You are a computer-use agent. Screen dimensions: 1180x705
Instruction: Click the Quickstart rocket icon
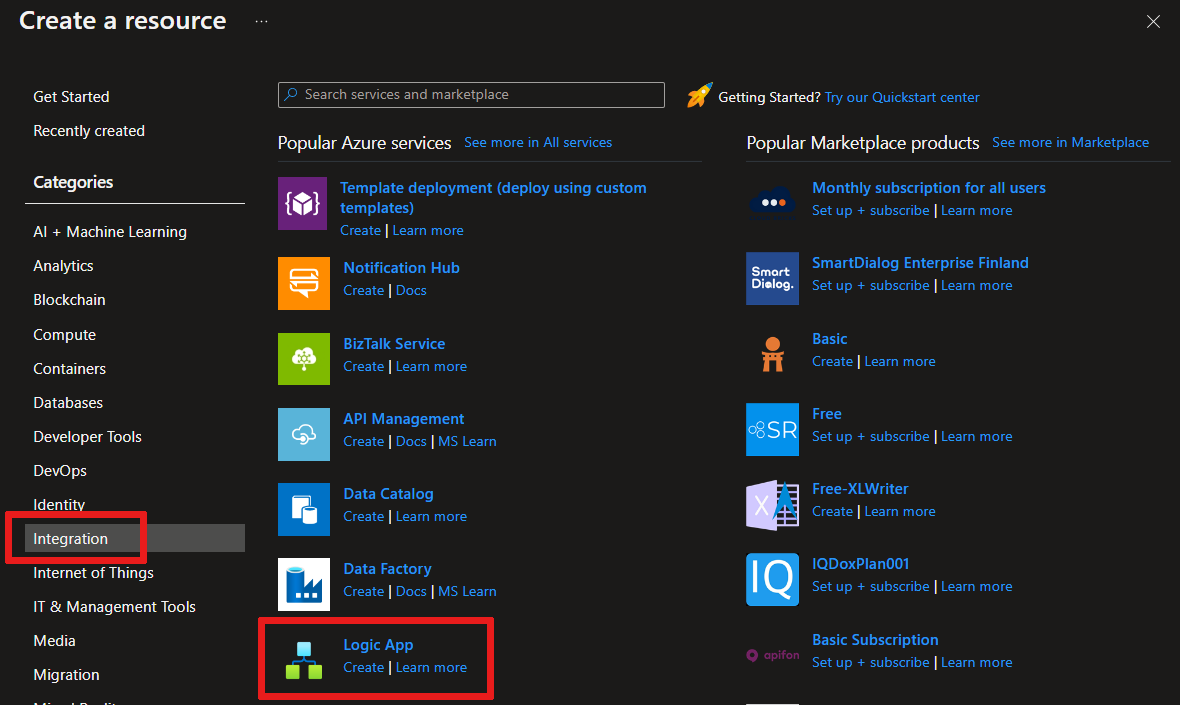[x=699, y=96]
